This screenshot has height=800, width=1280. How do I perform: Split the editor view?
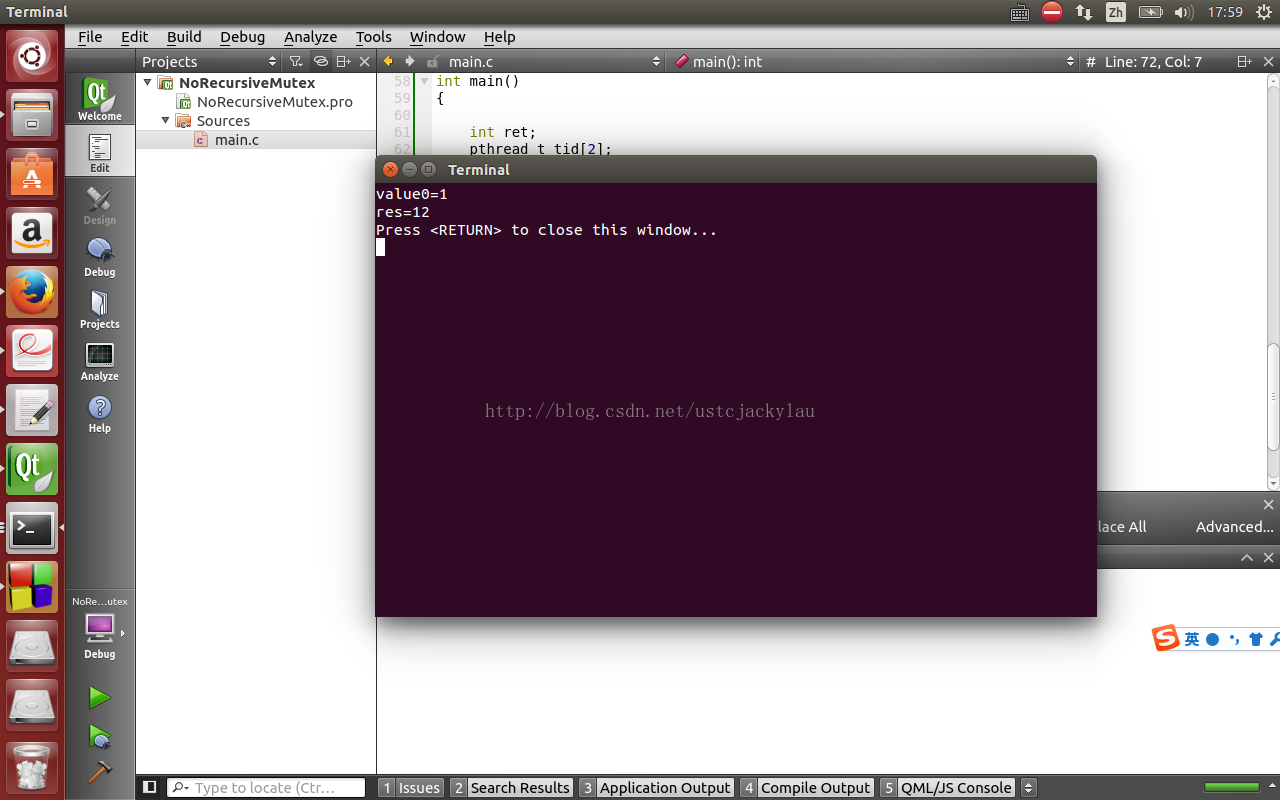1245,62
